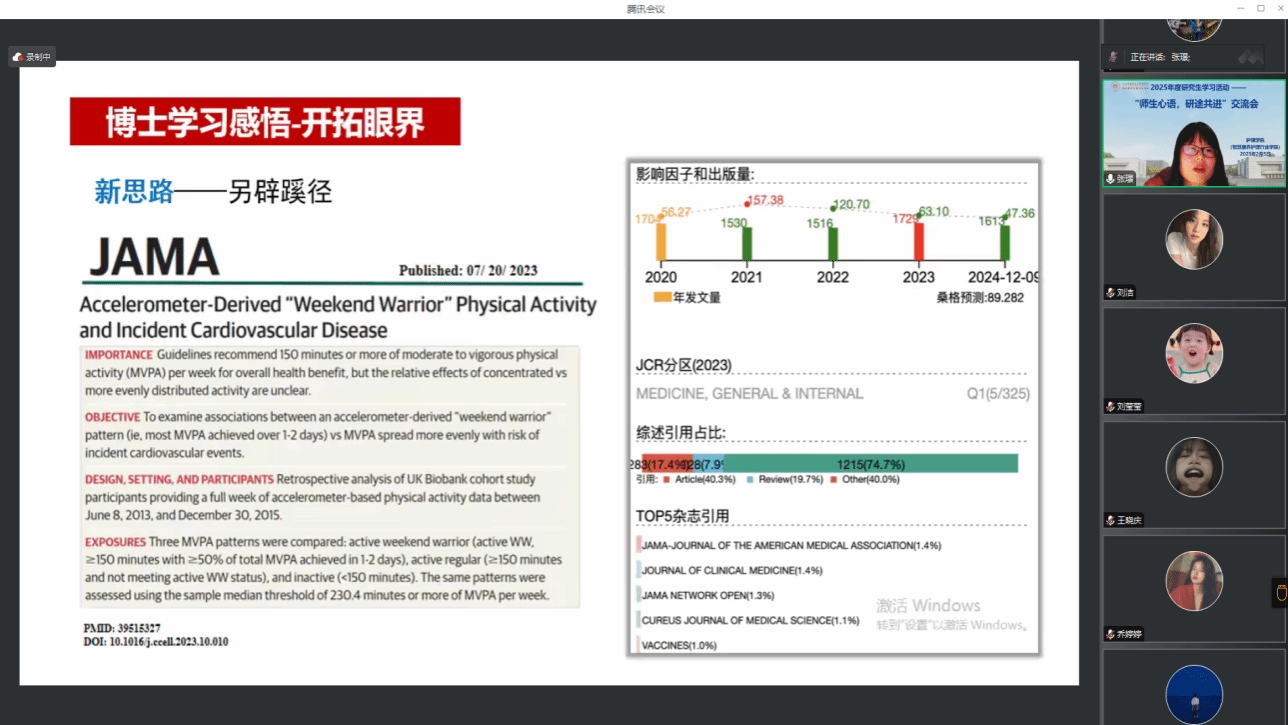The height and width of the screenshot is (725, 1288).
Task: Click the muted mic icon beside 刘莹莹
Action: click(x=1111, y=406)
